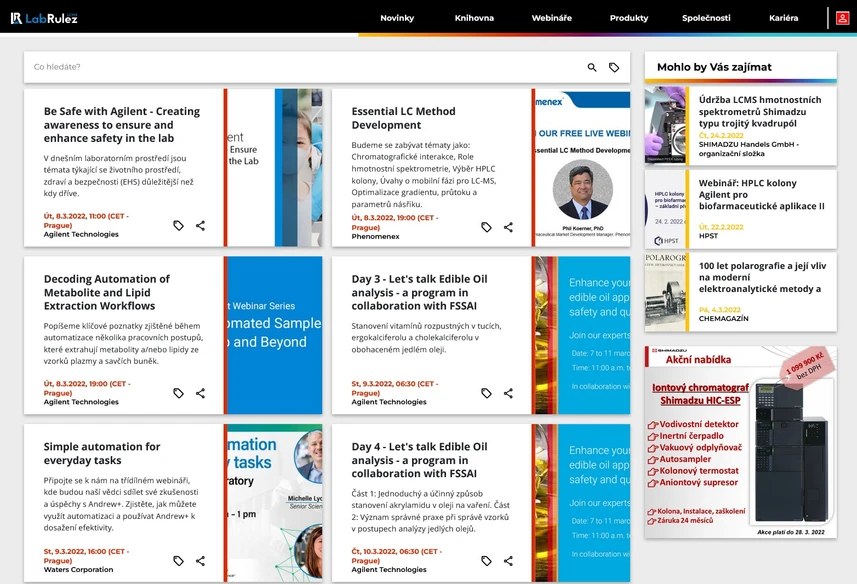
Task: Click tag icon on Day 3 Edible Oil card
Action: pyautogui.click(x=486, y=393)
